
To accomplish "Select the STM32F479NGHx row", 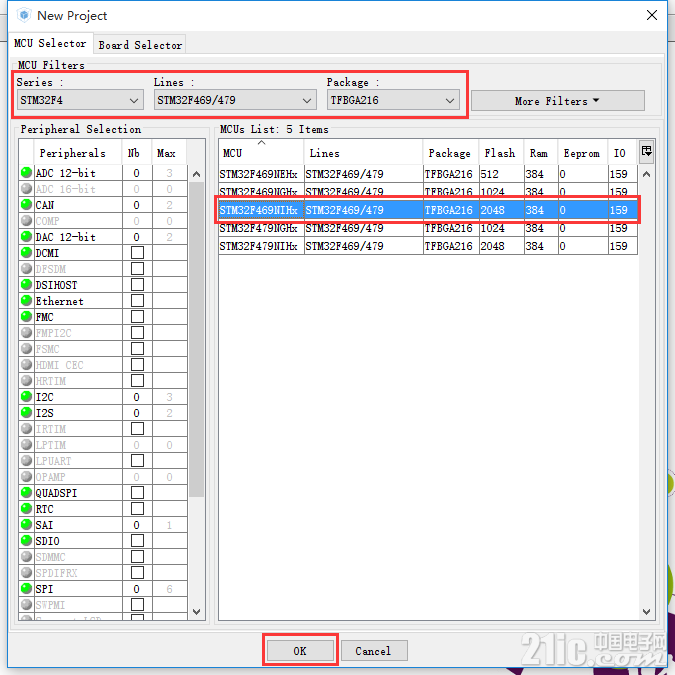I will tap(428, 228).
